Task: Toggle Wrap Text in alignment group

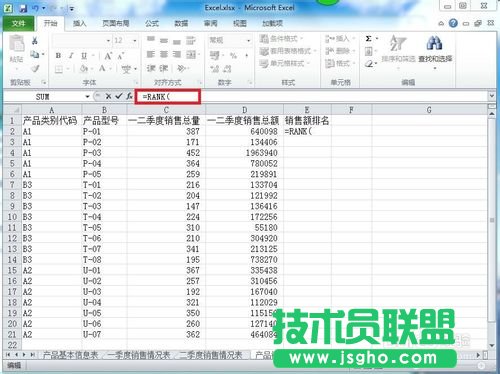Action: [191, 40]
